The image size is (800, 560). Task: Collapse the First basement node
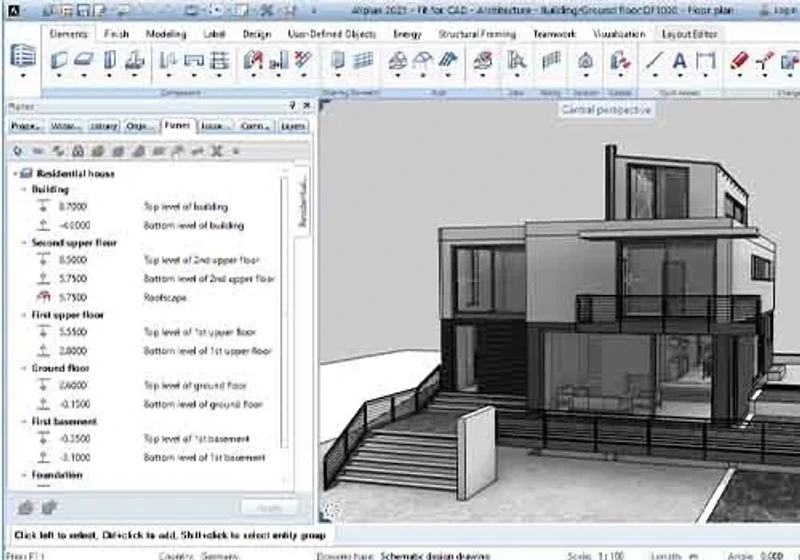tap(23, 422)
